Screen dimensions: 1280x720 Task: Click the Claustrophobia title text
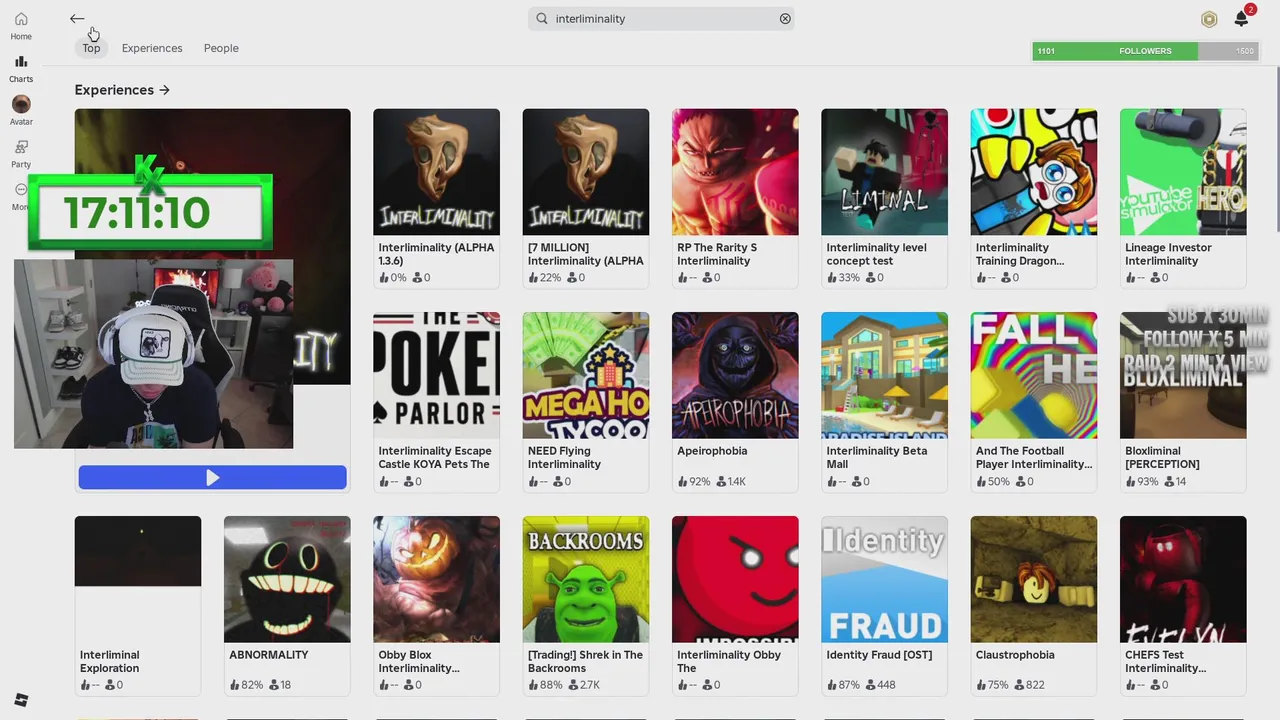(x=1015, y=655)
